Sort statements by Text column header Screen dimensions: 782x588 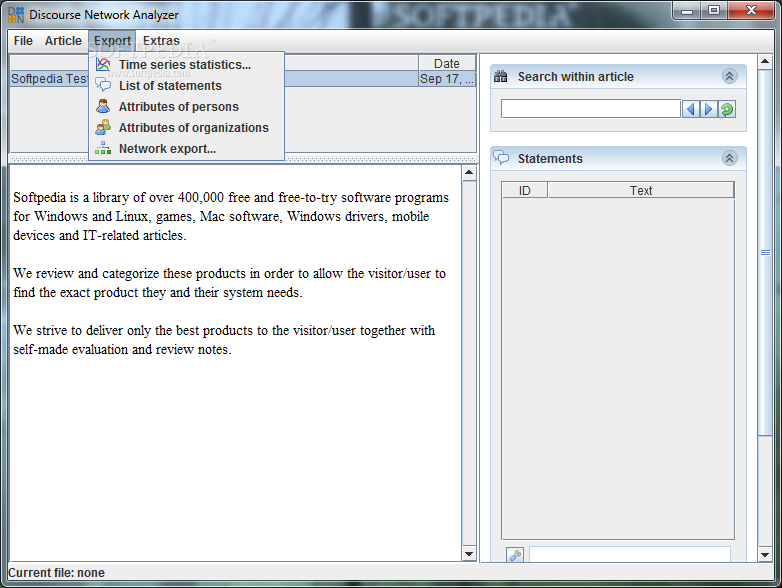(641, 191)
